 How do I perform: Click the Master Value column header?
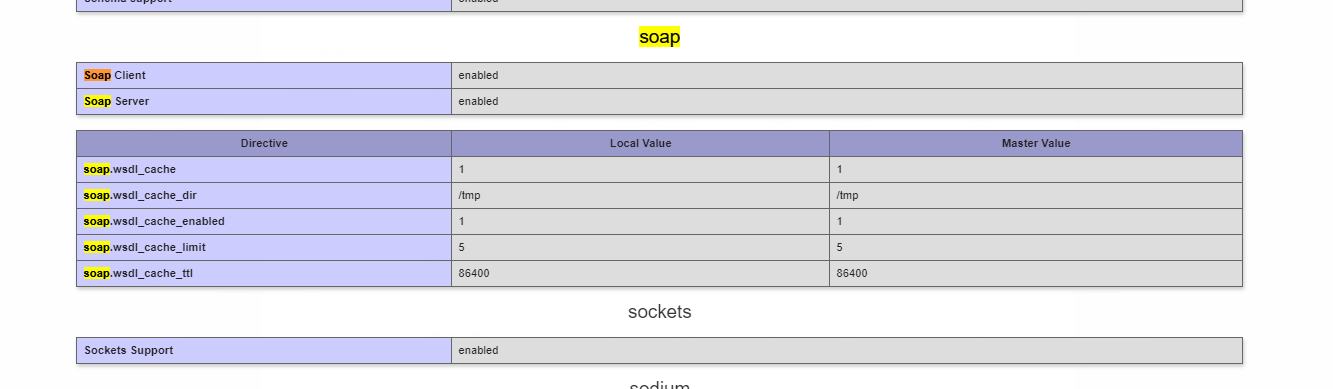(x=1036, y=144)
